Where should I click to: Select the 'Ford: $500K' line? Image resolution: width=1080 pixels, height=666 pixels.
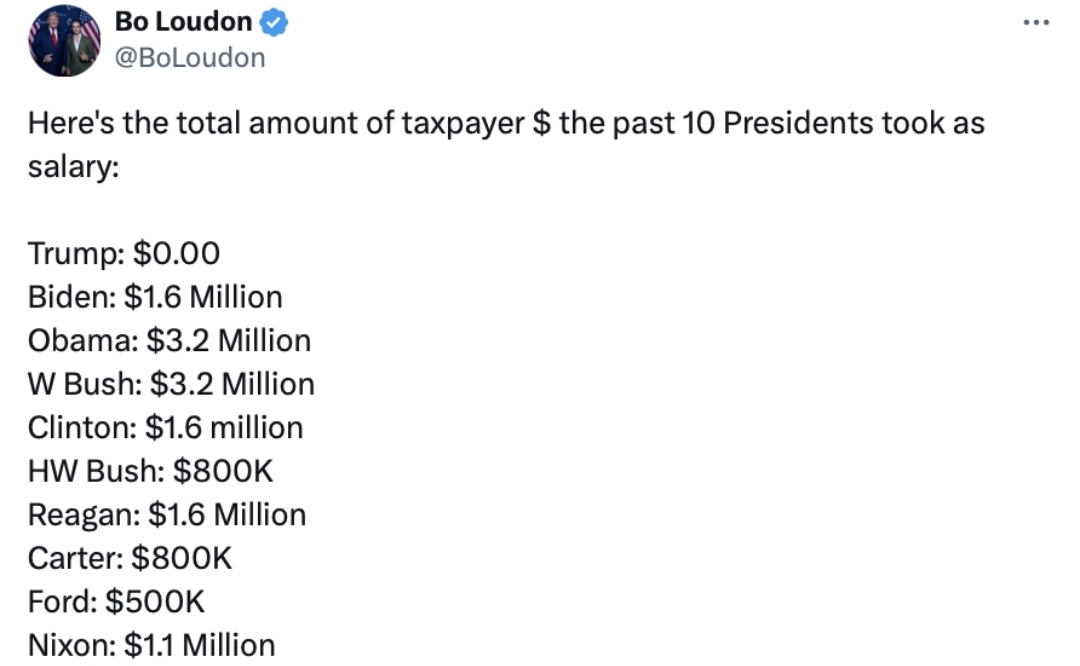[116, 602]
